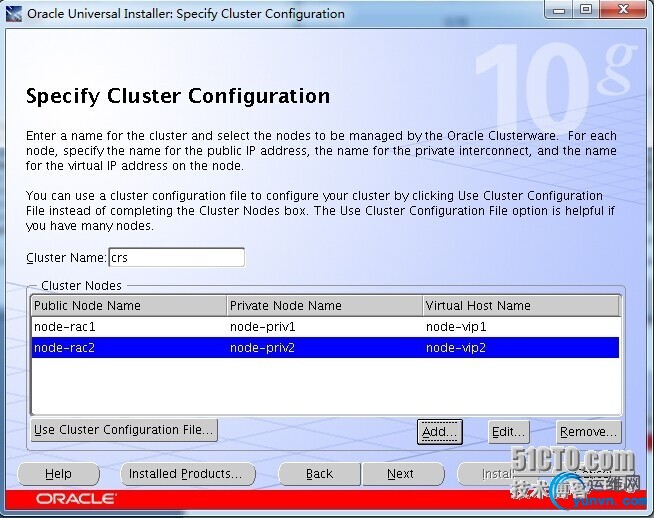Click the Oracle Universal Installer title bar icon
654x518 pixels.
tap(14, 14)
